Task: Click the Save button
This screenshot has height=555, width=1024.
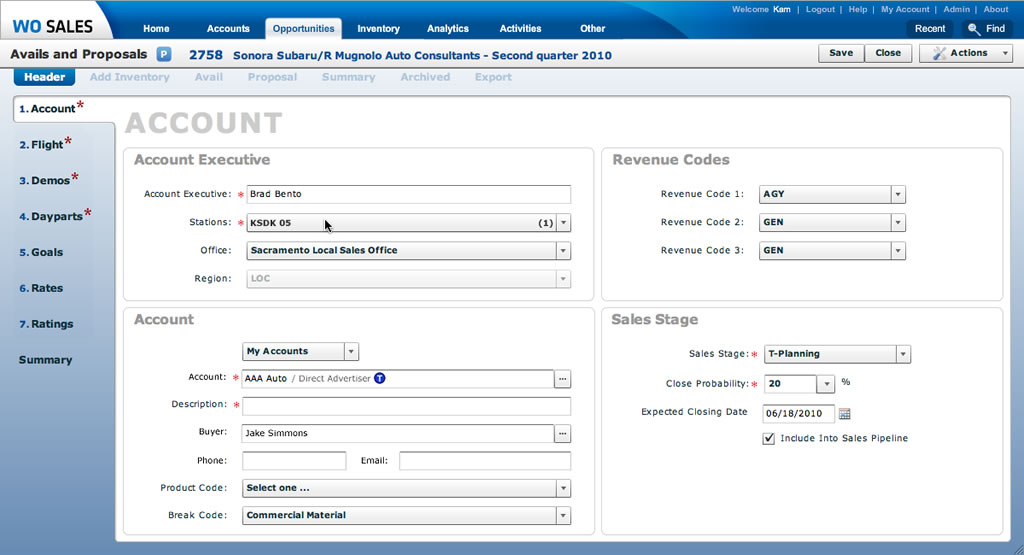Action: [841, 53]
